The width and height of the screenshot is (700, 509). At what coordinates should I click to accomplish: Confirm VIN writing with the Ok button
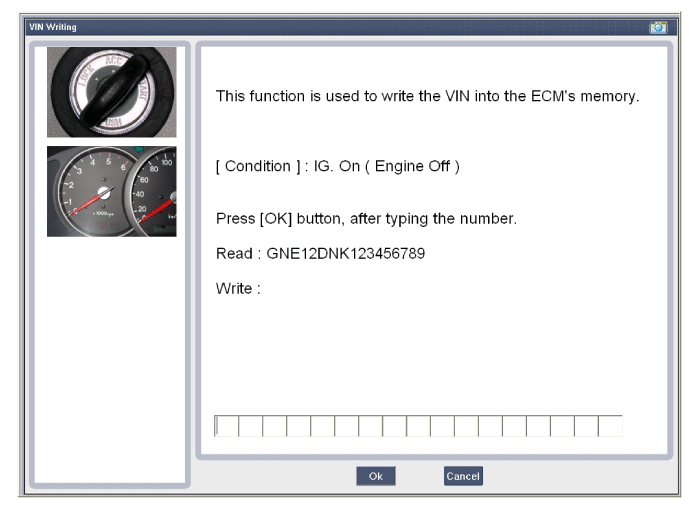(376, 476)
